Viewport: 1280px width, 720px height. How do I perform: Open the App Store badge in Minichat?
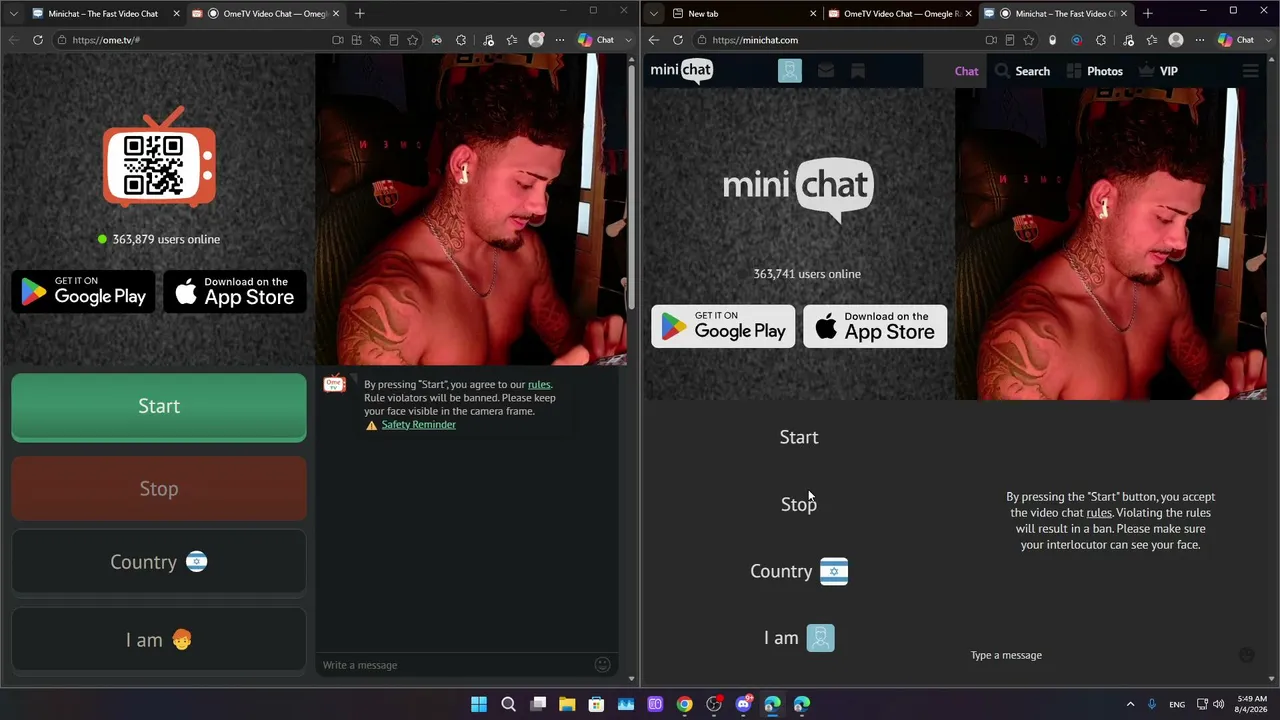pos(875,327)
